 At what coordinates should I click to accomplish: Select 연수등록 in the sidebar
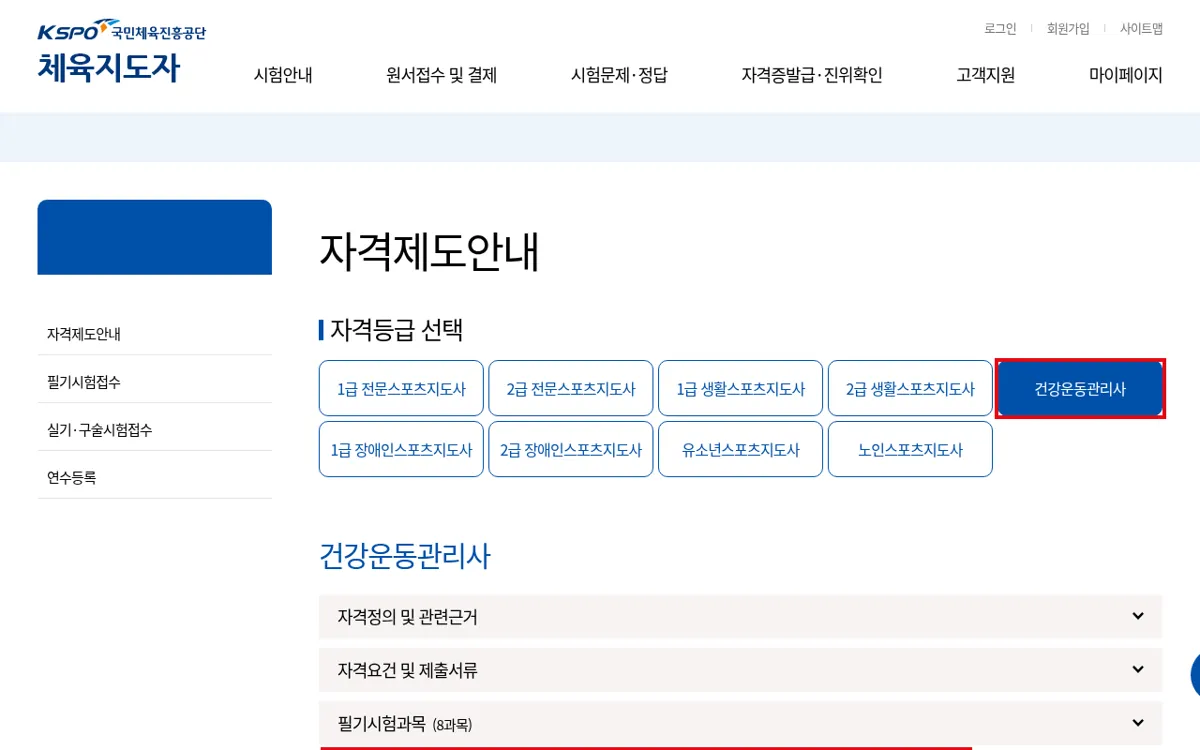155,478
